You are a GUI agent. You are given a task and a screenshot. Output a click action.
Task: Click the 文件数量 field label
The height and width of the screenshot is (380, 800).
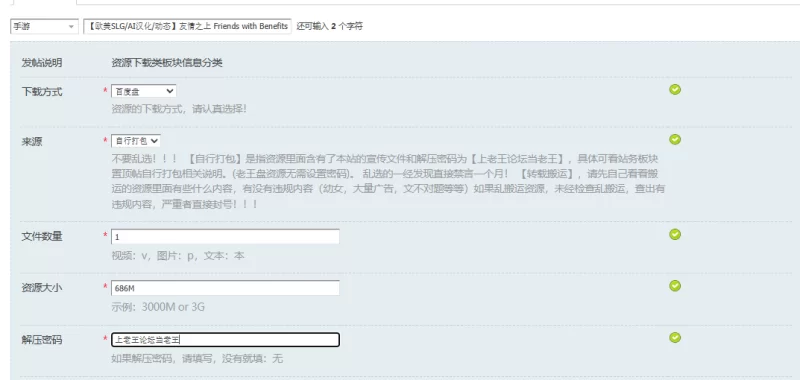pyautogui.click(x=42, y=237)
